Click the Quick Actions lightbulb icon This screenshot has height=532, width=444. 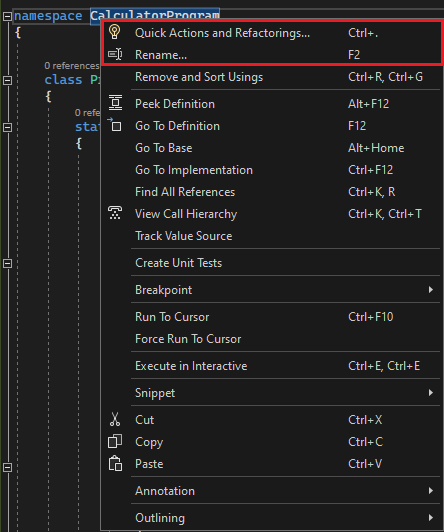coord(115,32)
